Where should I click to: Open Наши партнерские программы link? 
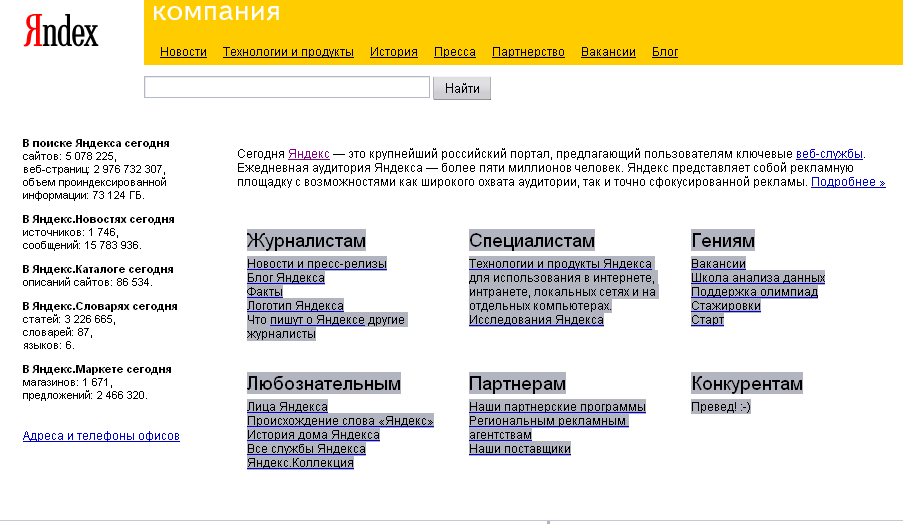(557, 407)
